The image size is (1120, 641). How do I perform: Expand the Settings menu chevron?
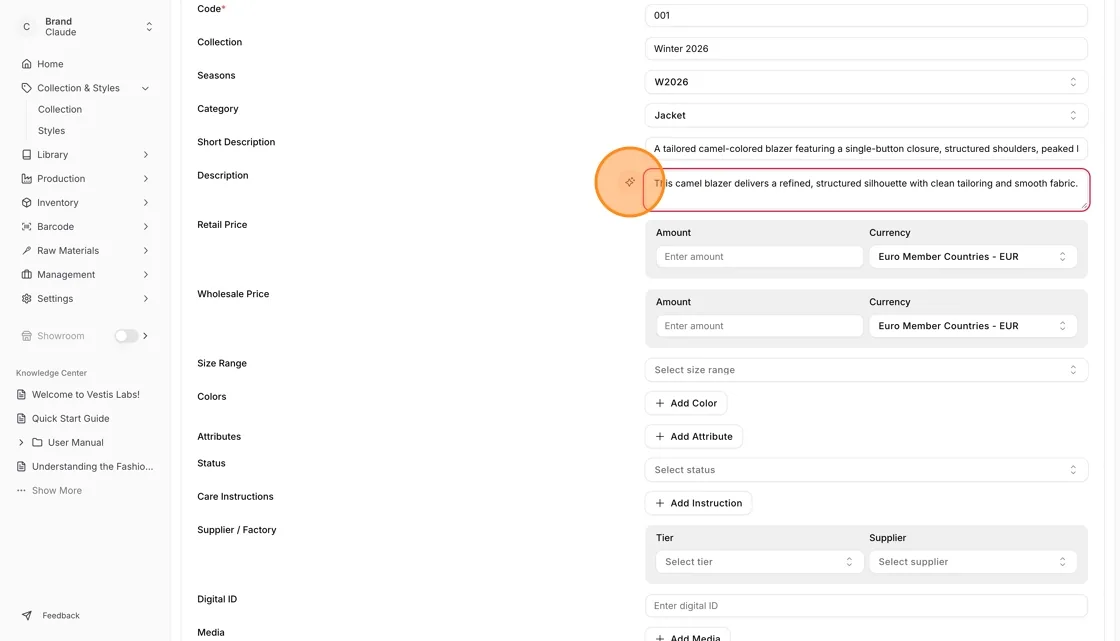(146, 299)
